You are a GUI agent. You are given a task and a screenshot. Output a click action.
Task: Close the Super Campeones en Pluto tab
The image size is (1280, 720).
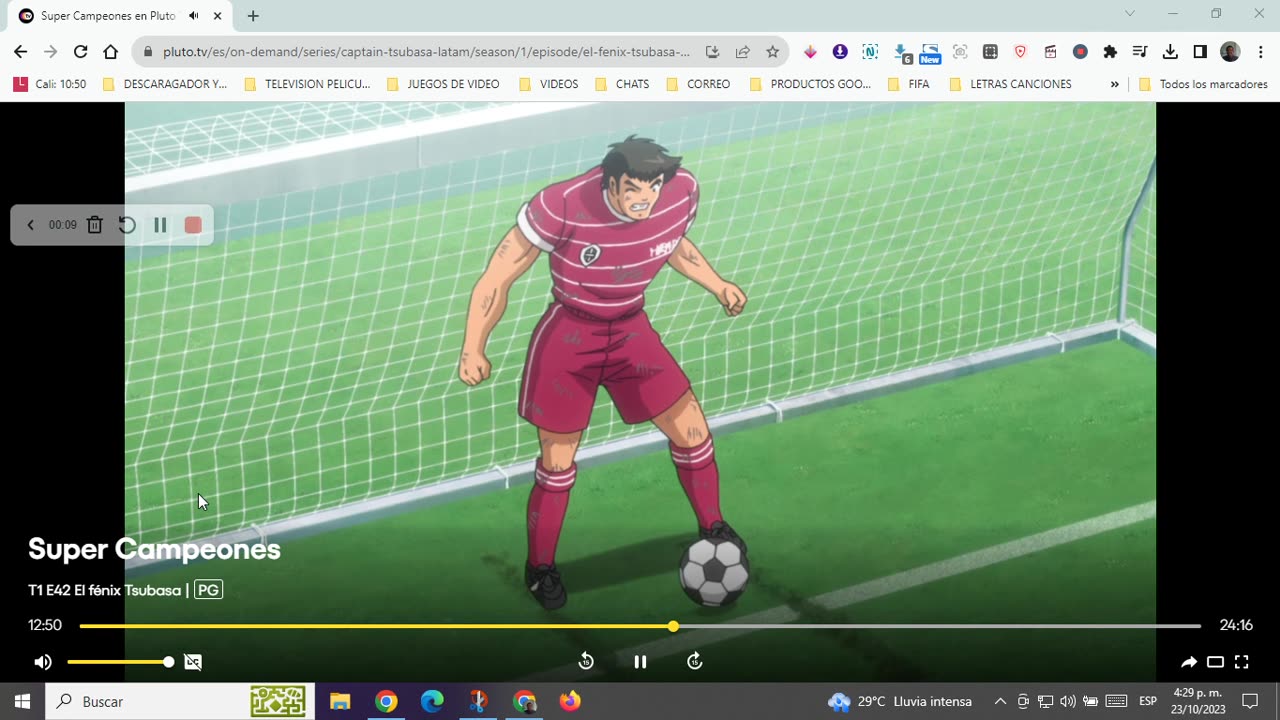pyautogui.click(x=217, y=16)
